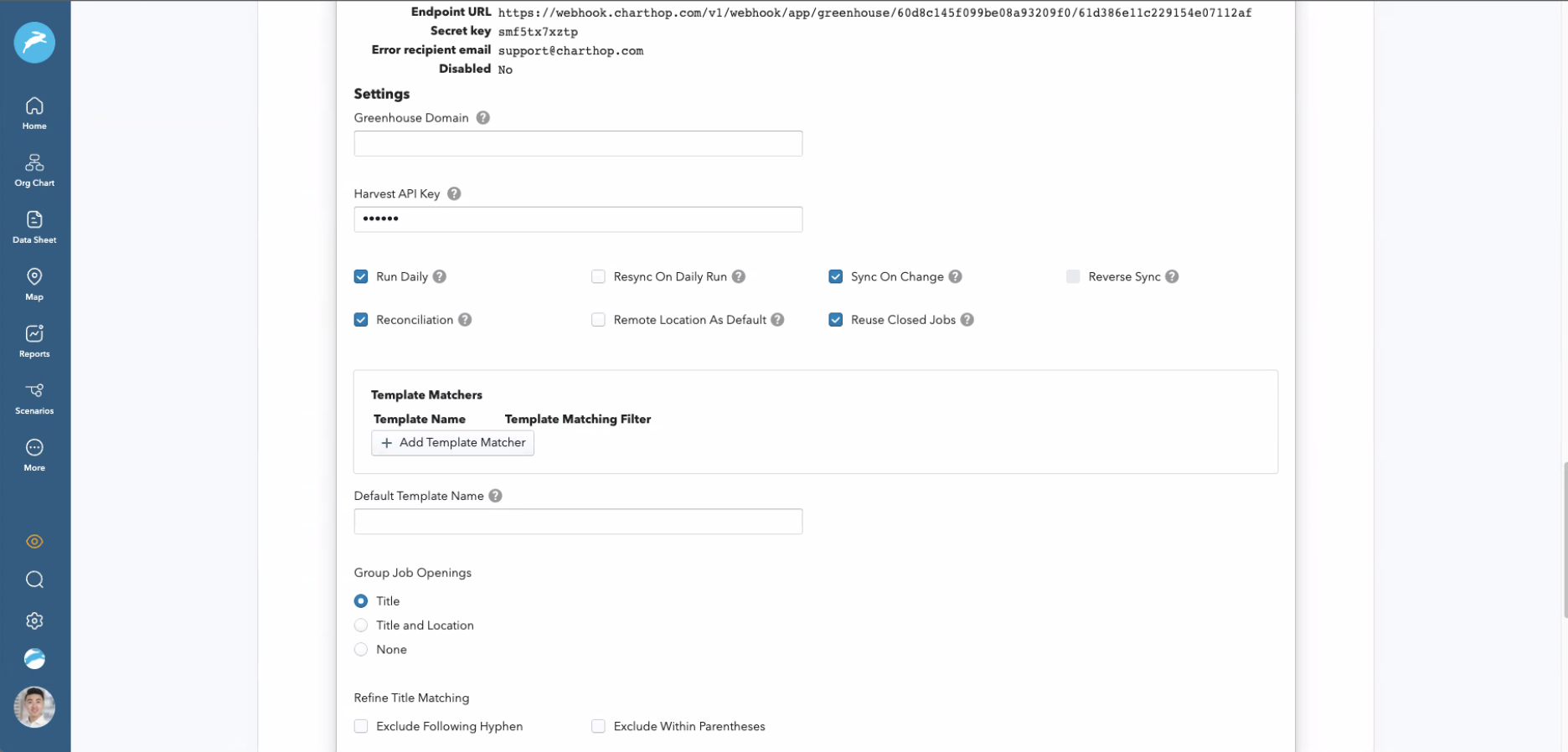Open user profile avatar menu
This screenshot has width=1568, height=752.
coord(34,707)
